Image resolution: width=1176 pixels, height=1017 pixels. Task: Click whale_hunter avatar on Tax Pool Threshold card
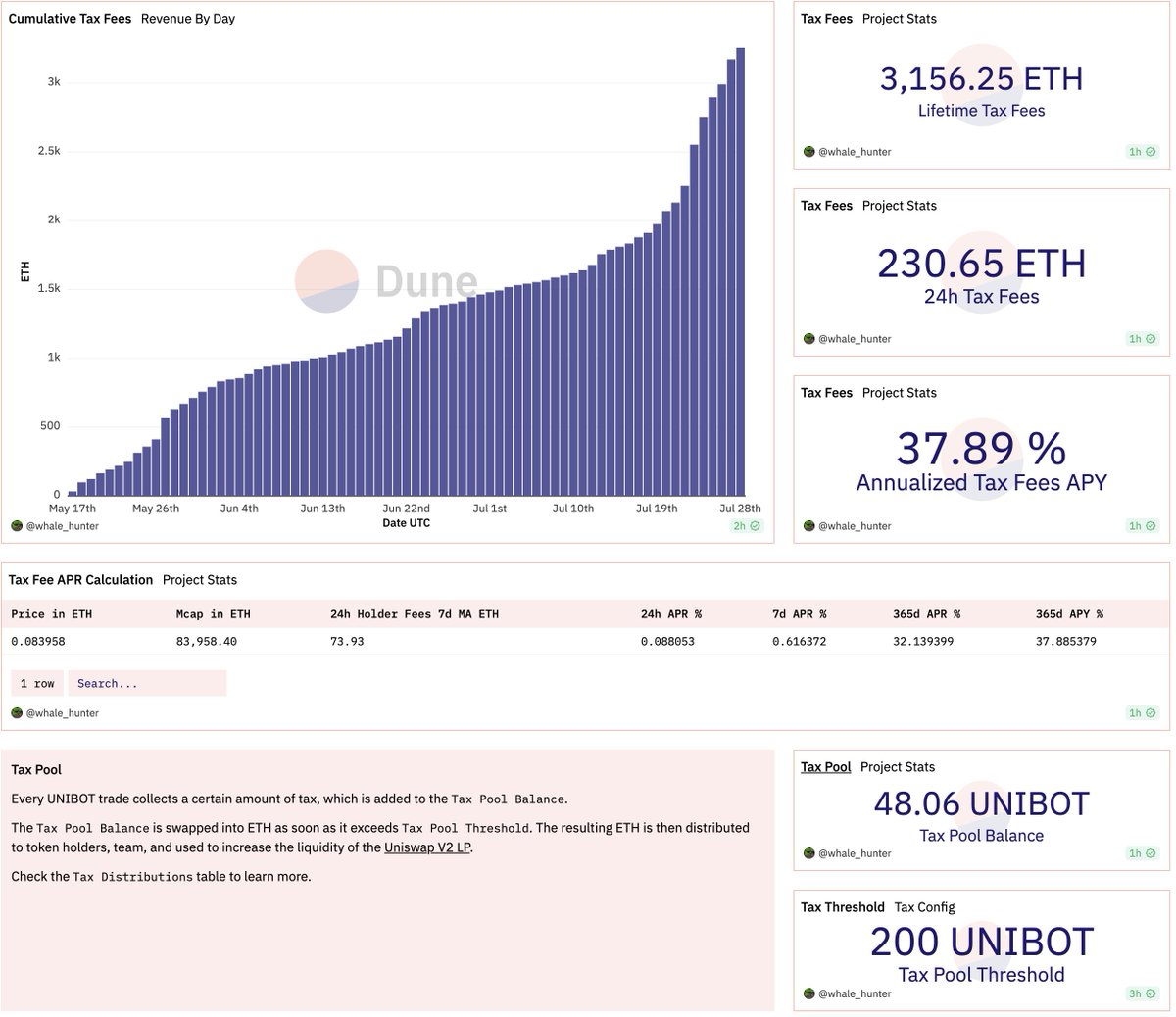point(808,993)
